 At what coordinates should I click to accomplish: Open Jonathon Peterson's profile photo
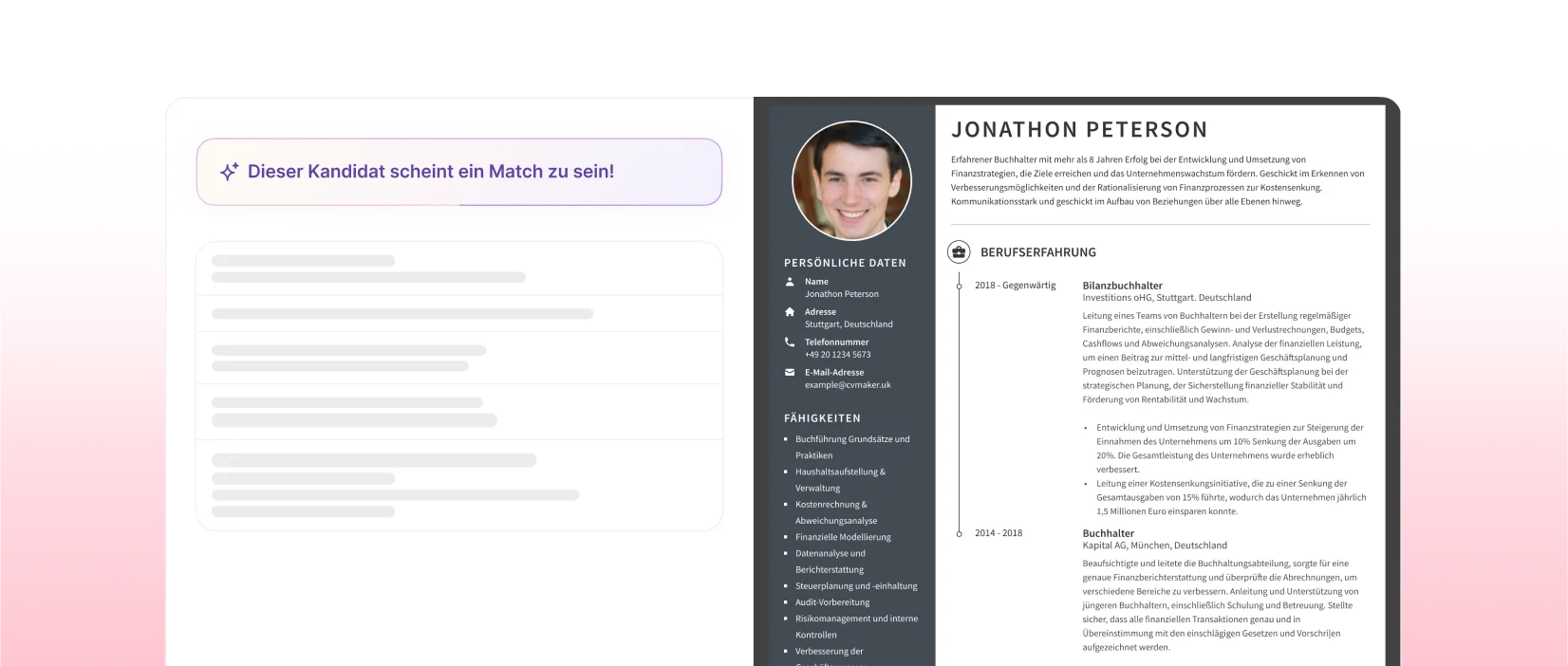pos(851,179)
